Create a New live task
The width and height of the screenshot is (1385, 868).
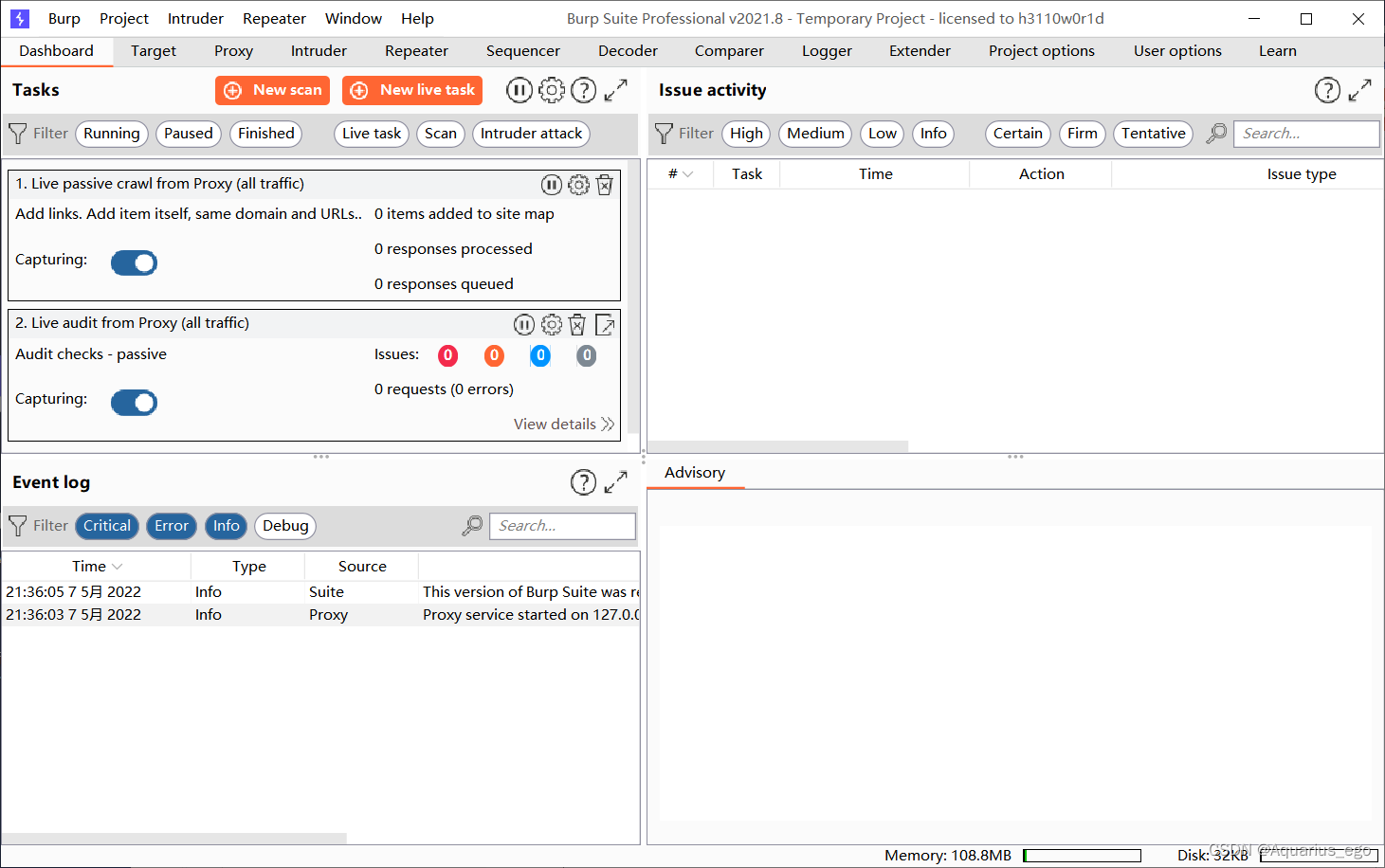[412, 90]
